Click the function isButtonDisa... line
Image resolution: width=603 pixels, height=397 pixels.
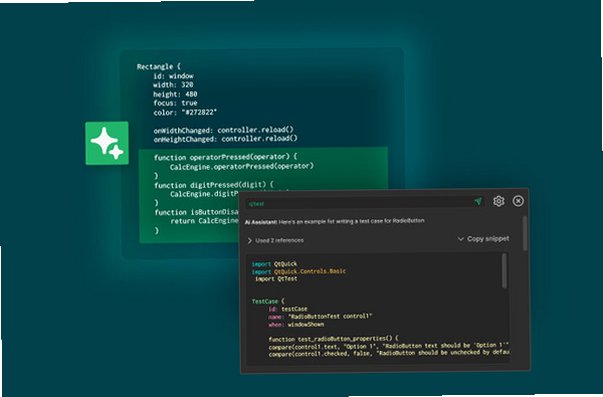pyautogui.click(x=197, y=212)
